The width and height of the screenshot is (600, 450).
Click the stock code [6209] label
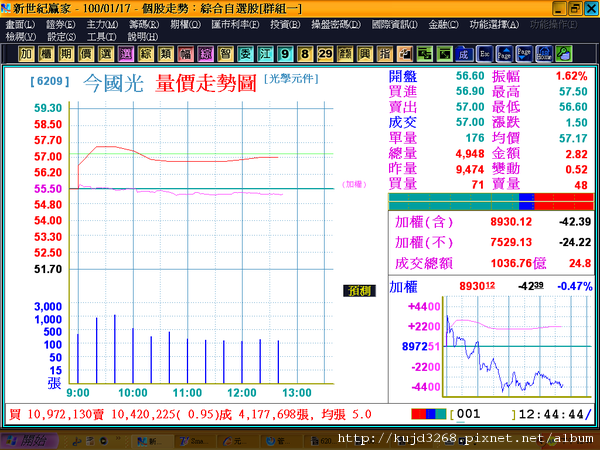click(50, 81)
